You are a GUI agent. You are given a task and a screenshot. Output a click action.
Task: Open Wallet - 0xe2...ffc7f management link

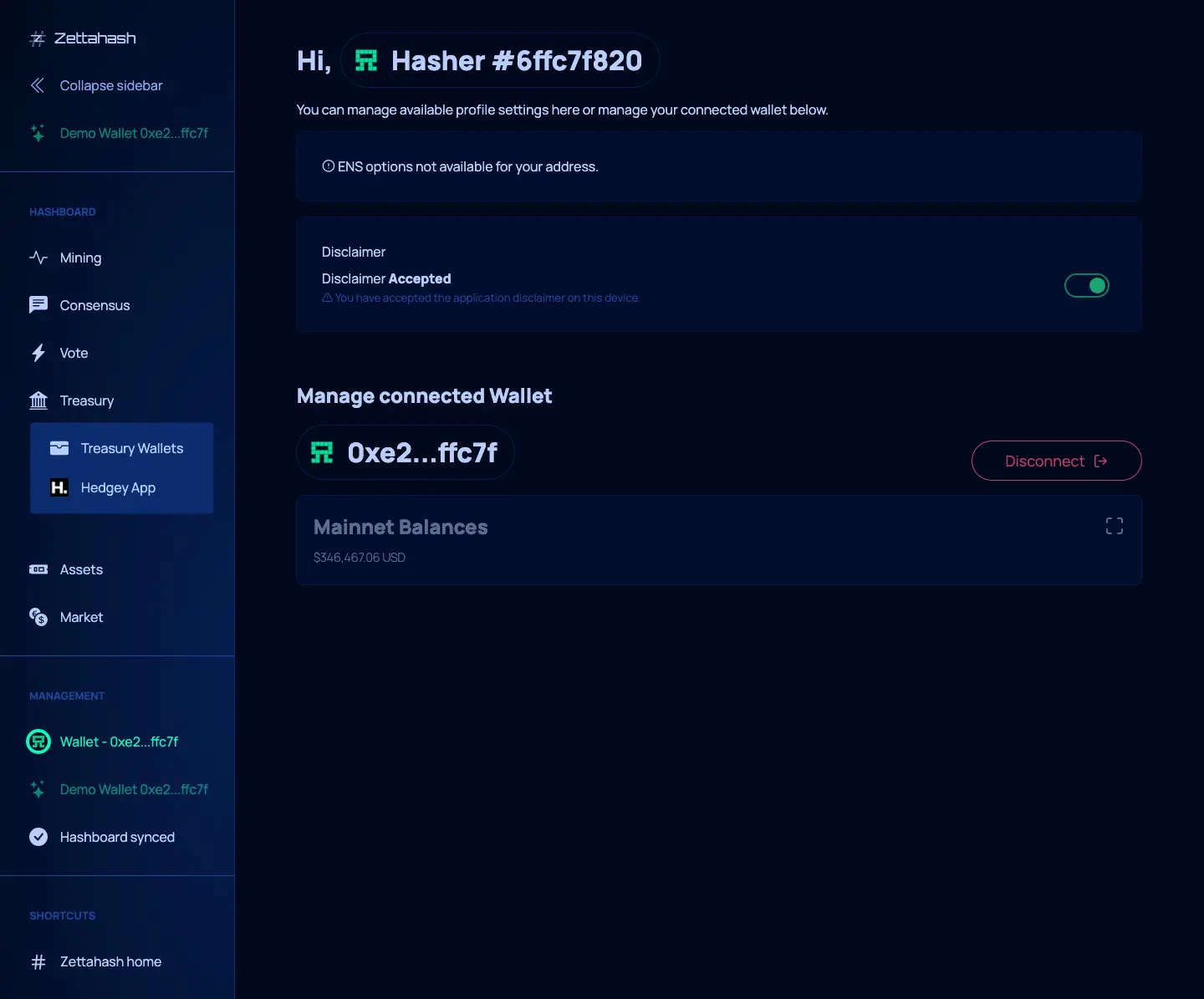pyautogui.click(x=119, y=742)
